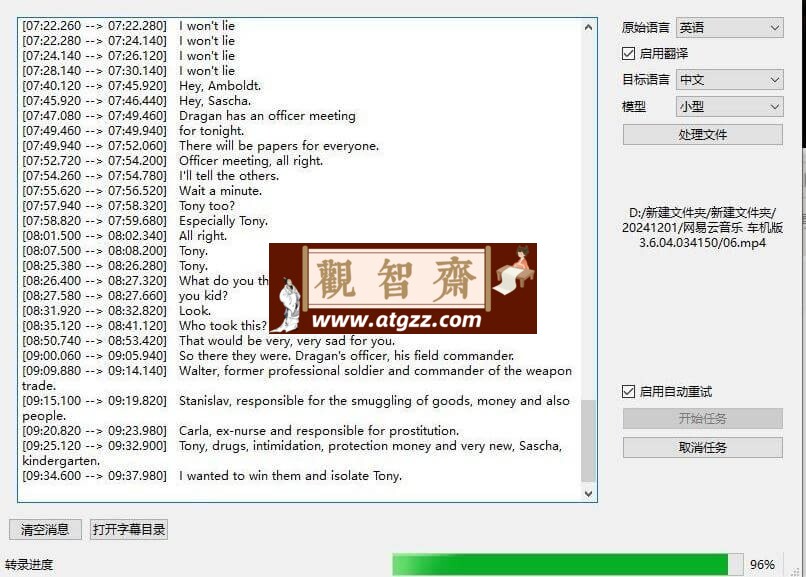Open the 原始语言 dropdown showing 英语

pyautogui.click(x=729, y=28)
